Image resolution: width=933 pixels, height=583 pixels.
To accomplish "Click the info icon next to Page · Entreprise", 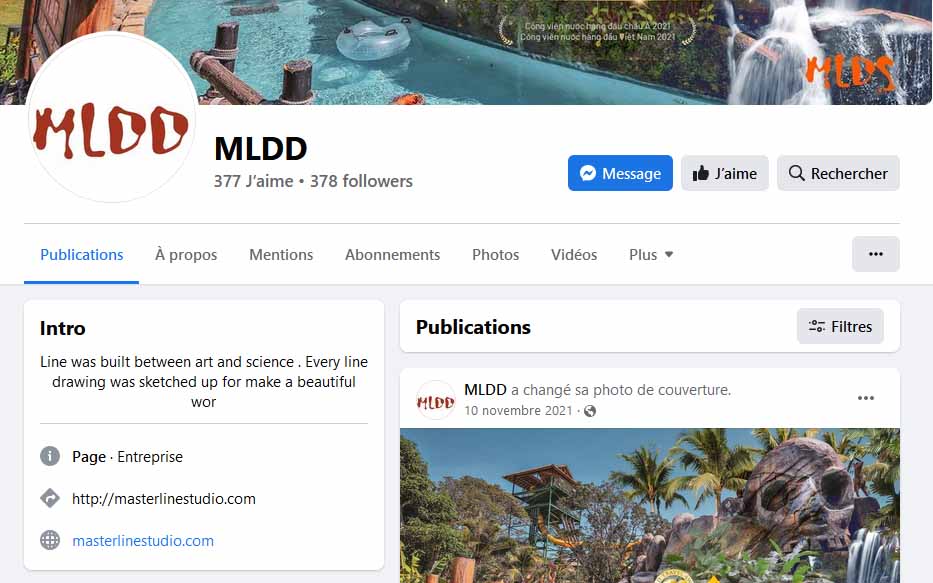I will pos(50,456).
